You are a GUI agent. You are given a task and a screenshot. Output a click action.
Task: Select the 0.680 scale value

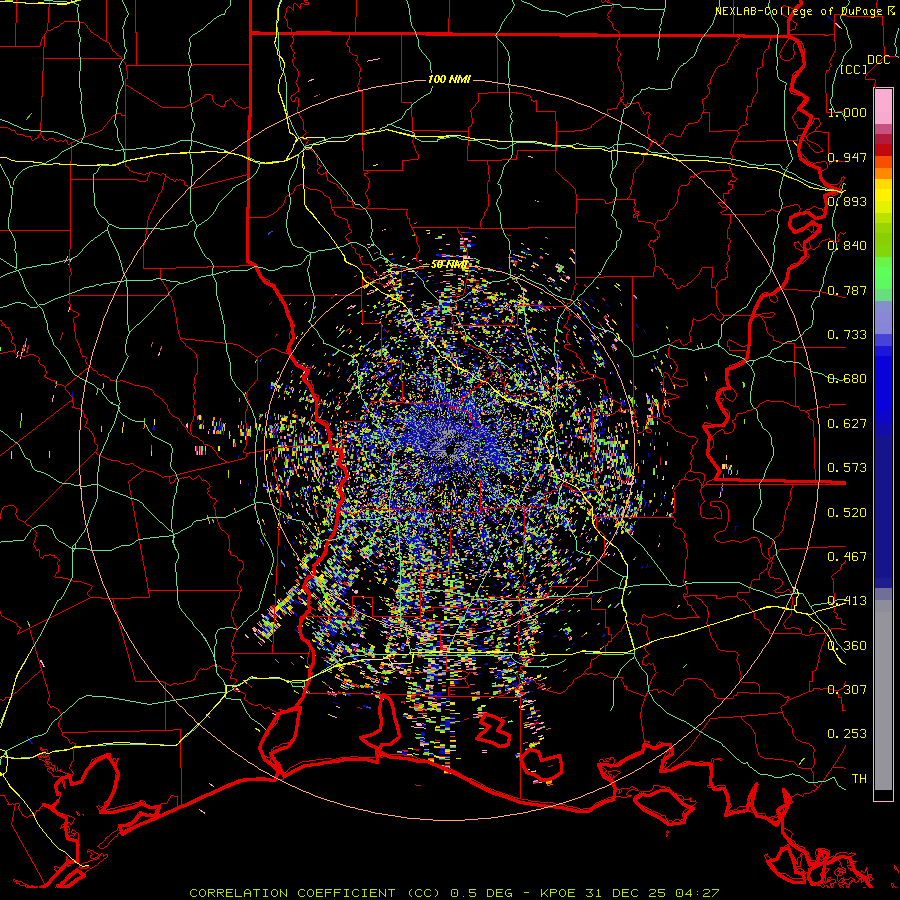(x=847, y=379)
